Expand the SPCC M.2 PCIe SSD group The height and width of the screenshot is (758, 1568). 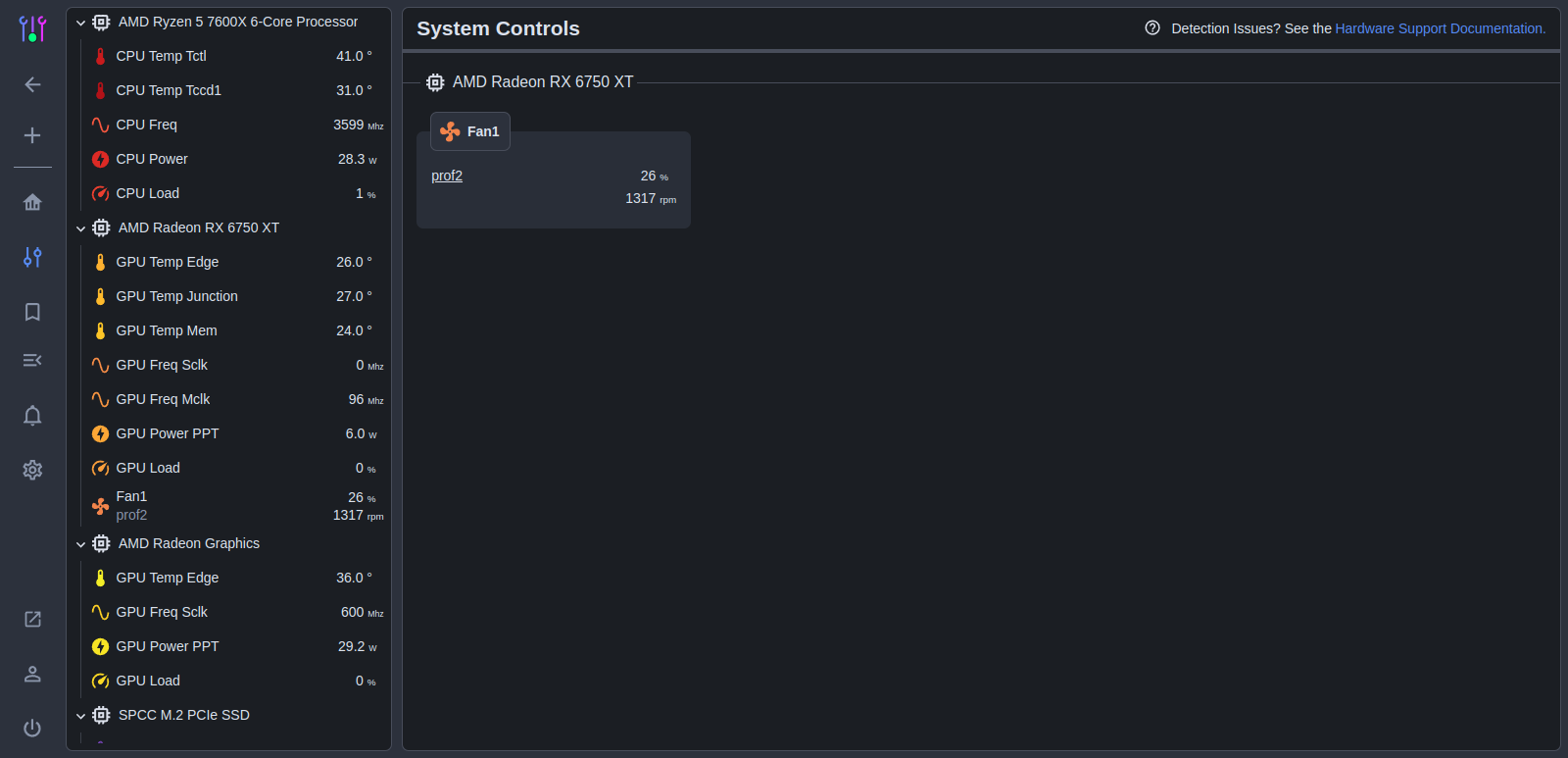80,715
